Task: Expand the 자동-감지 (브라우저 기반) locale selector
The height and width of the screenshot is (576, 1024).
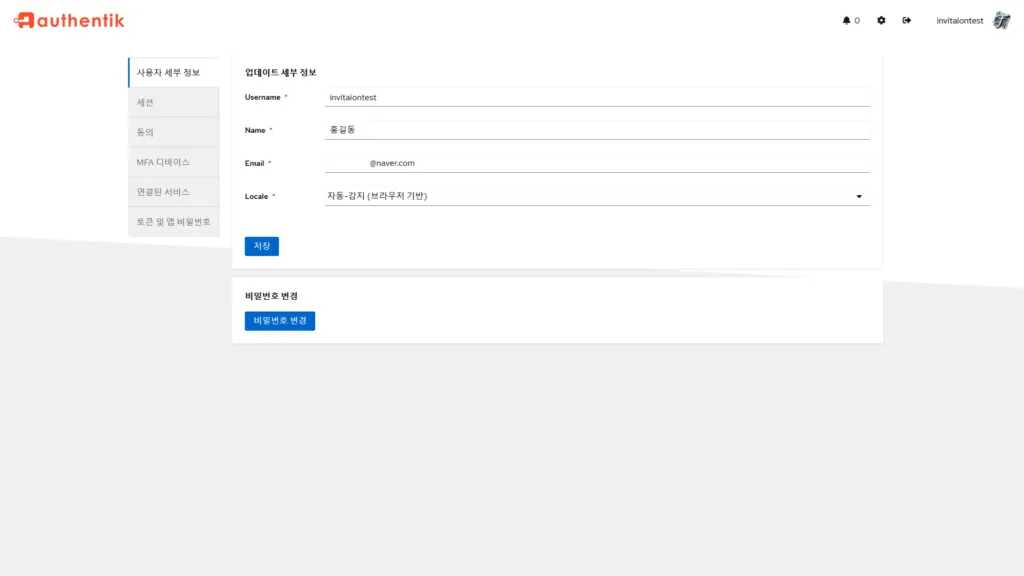Action: tap(597, 196)
